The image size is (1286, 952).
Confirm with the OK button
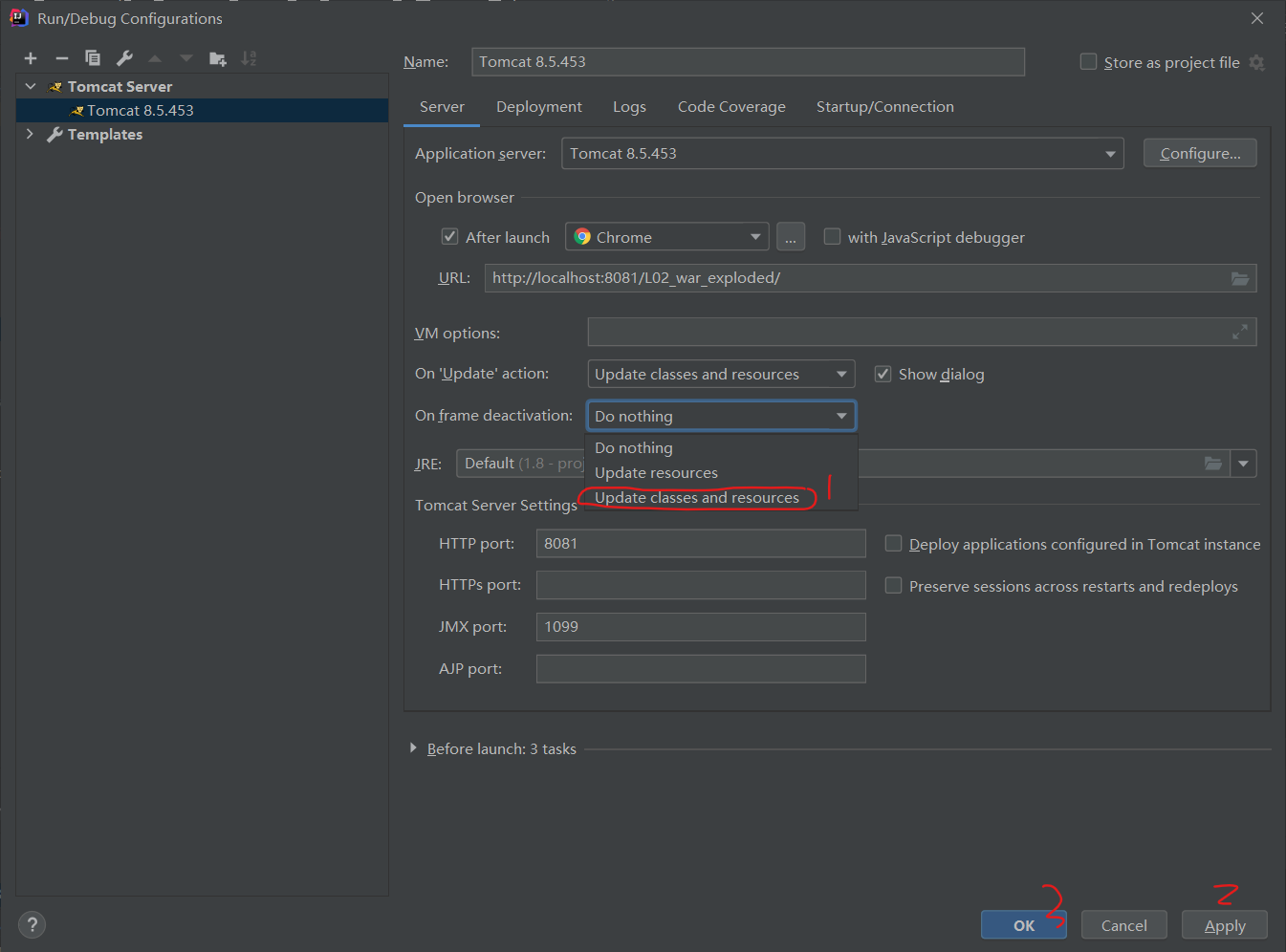pyautogui.click(x=1024, y=925)
